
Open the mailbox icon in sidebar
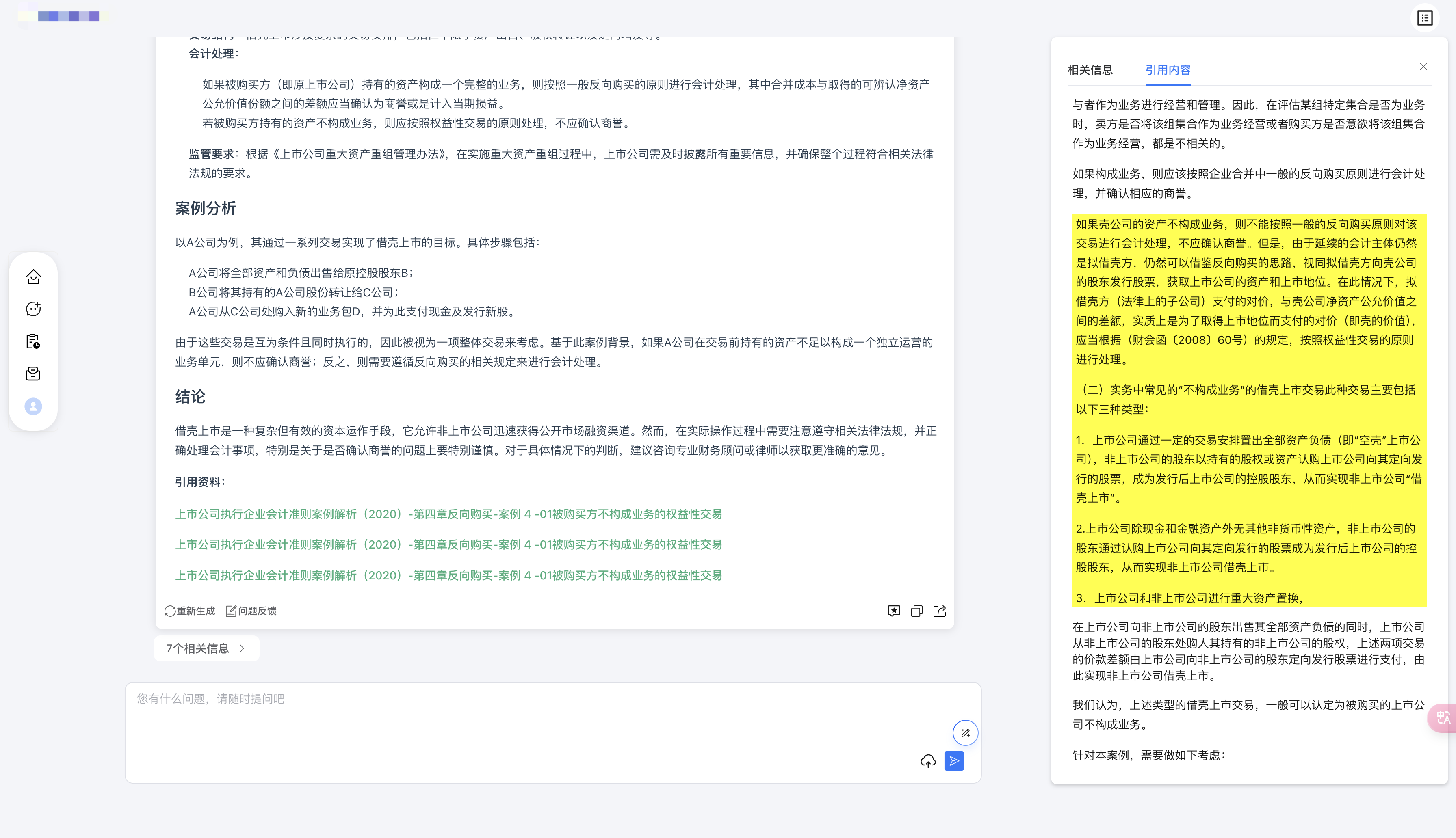33,374
